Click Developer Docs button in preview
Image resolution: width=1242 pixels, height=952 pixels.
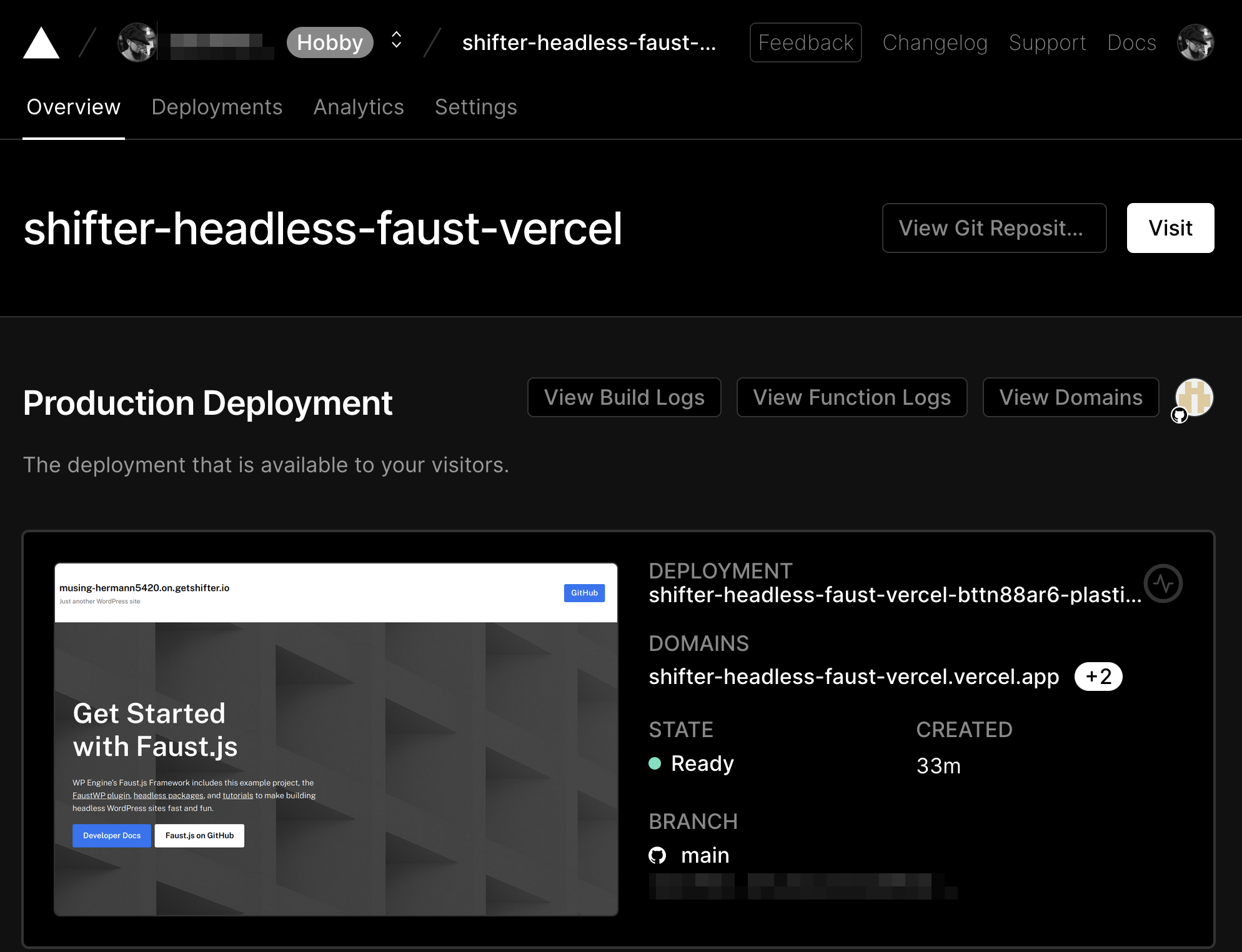112,836
